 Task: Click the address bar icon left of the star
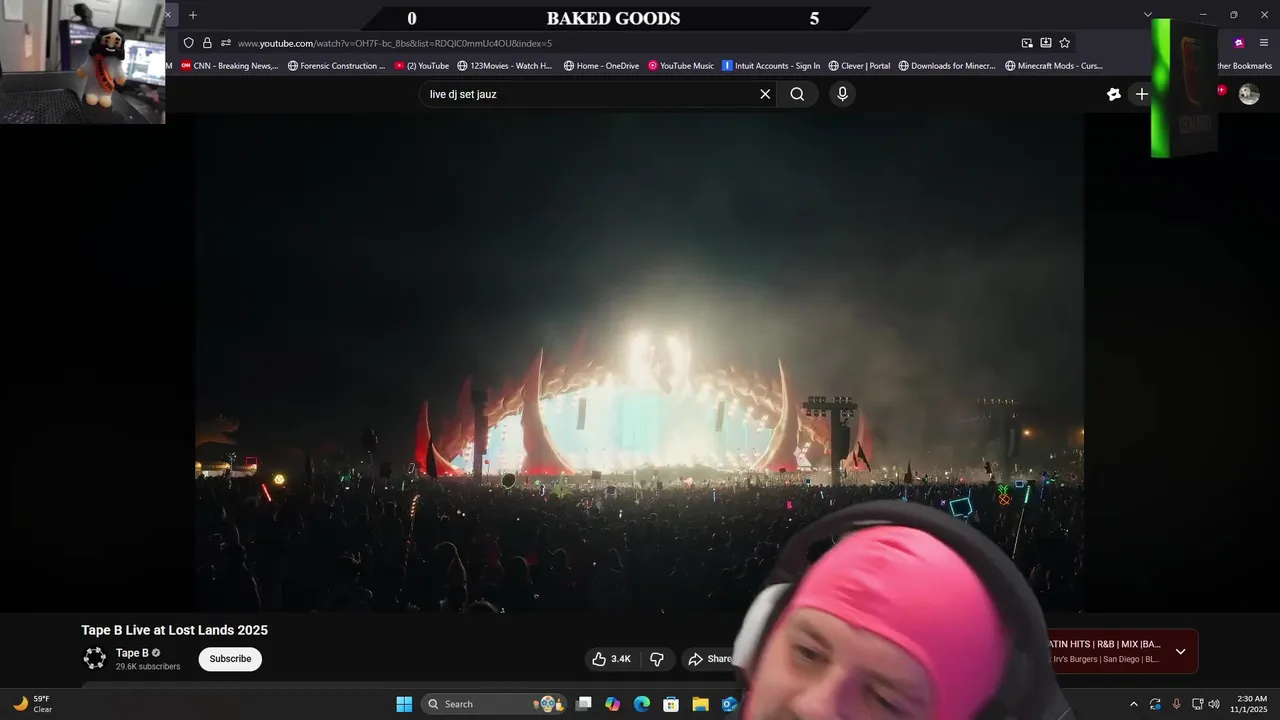point(1046,43)
